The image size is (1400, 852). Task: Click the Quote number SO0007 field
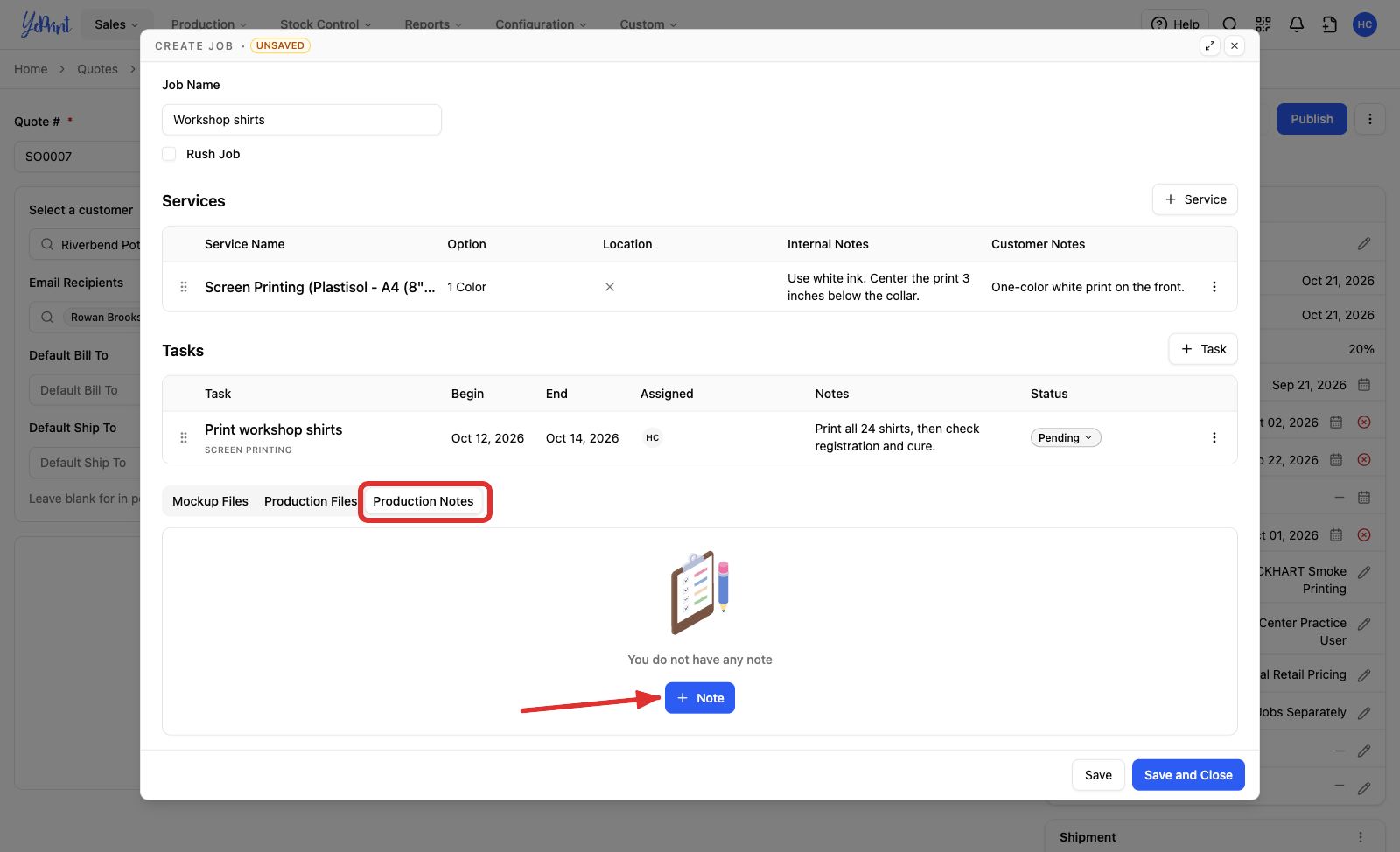tap(79, 157)
